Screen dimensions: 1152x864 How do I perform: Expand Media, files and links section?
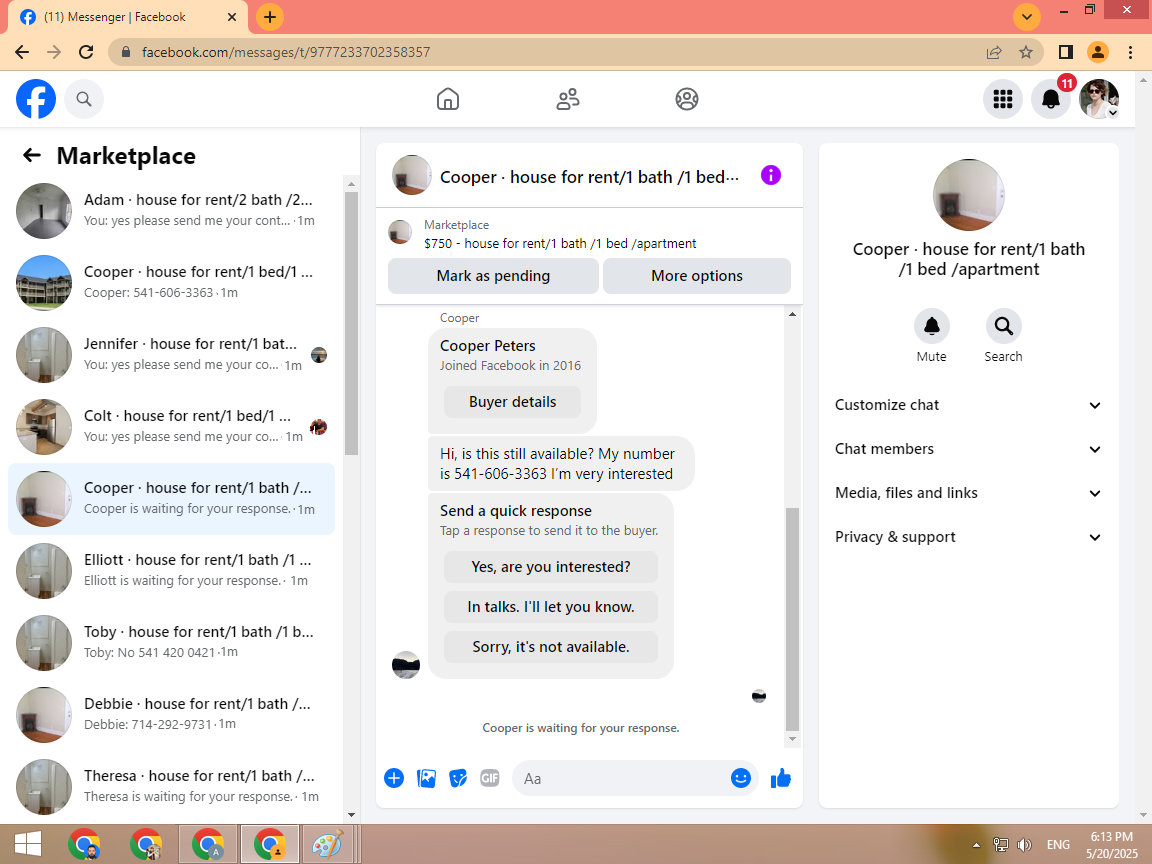click(x=968, y=493)
